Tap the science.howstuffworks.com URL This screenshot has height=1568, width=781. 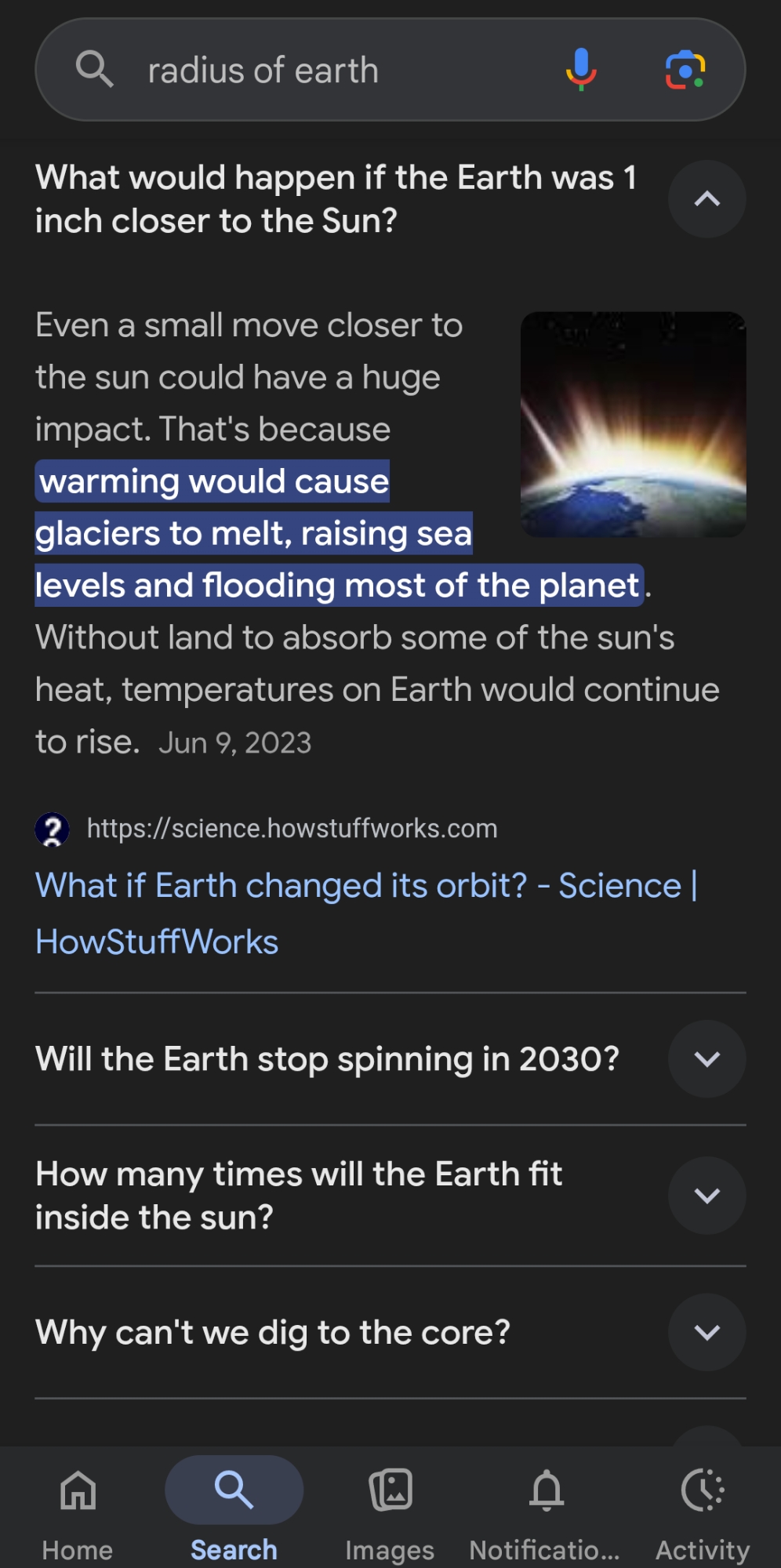point(292,829)
